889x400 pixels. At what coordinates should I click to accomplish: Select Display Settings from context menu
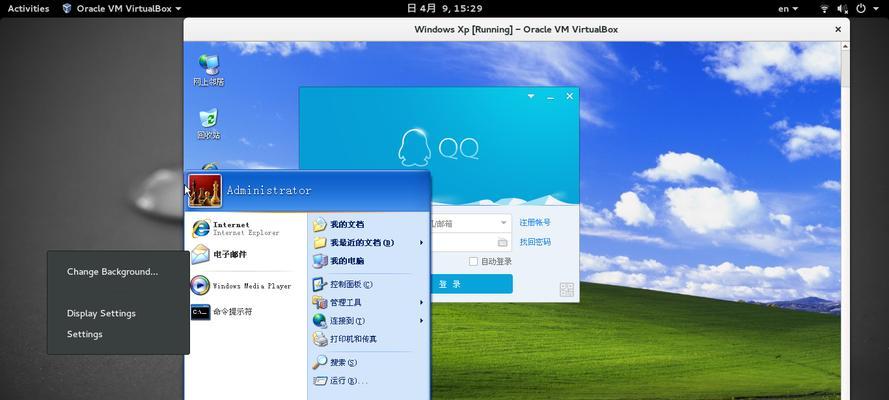[x=101, y=313]
